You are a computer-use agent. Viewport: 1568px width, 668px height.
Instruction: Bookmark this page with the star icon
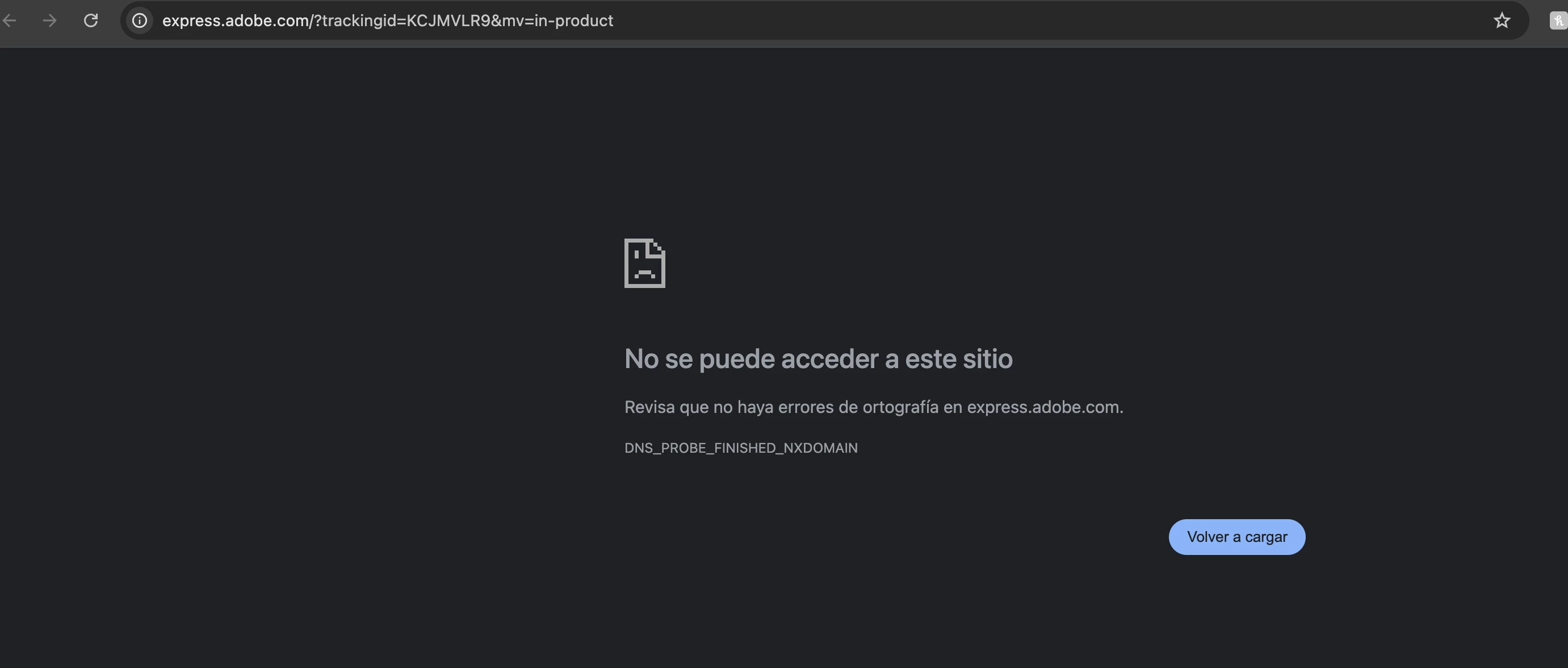[x=1502, y=20]
